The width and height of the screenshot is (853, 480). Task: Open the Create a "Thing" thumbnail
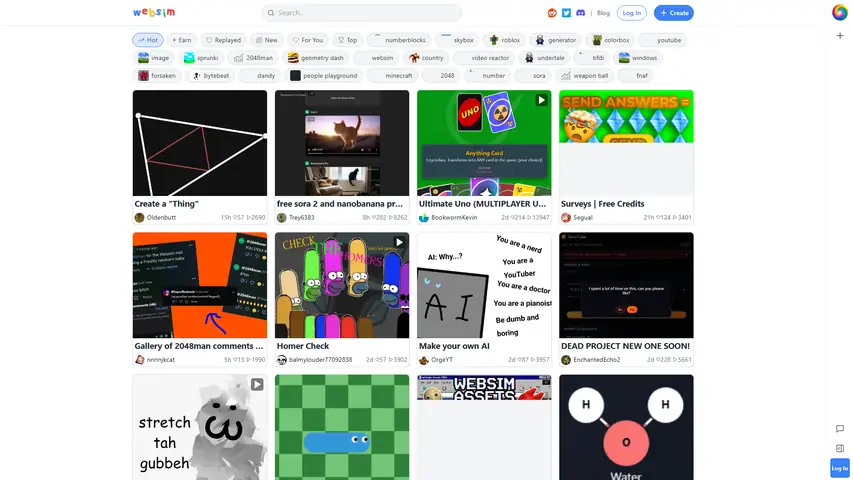pos(200,143)
